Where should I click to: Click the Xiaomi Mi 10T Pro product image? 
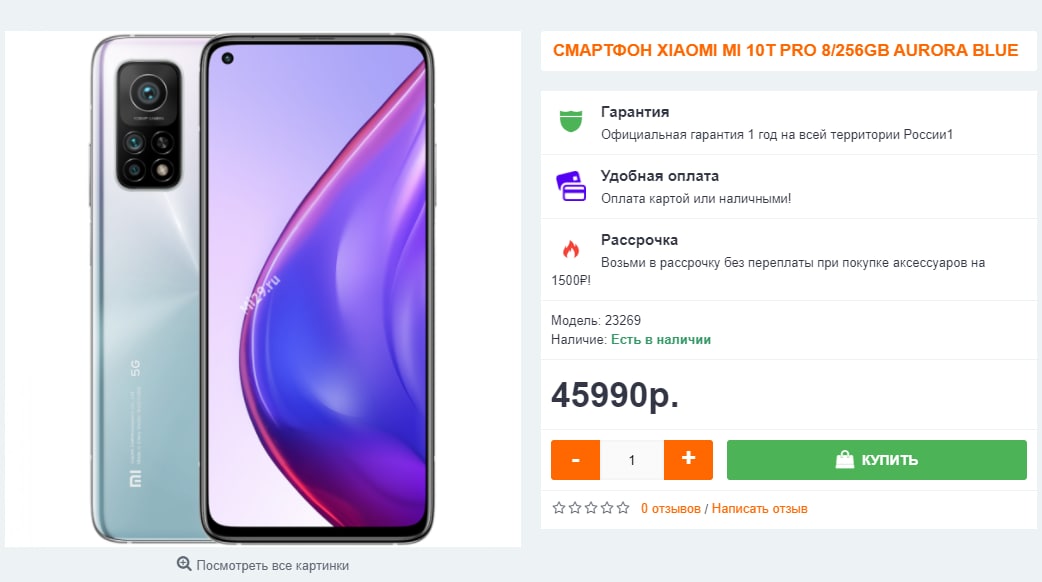coord(262,289)
